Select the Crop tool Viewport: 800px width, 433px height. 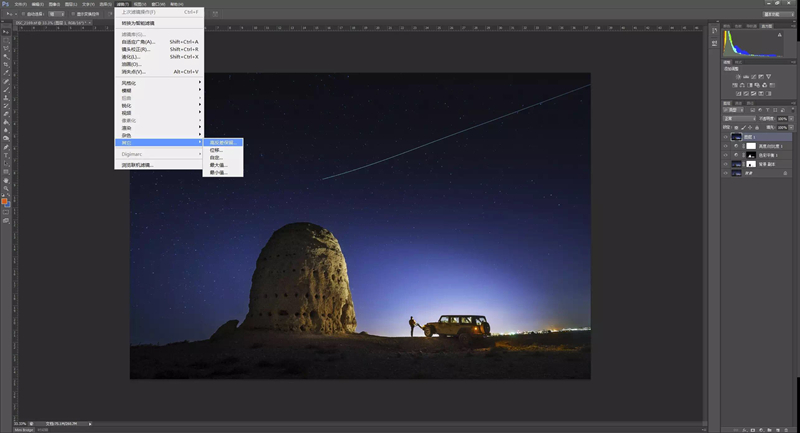pos(6,64)
